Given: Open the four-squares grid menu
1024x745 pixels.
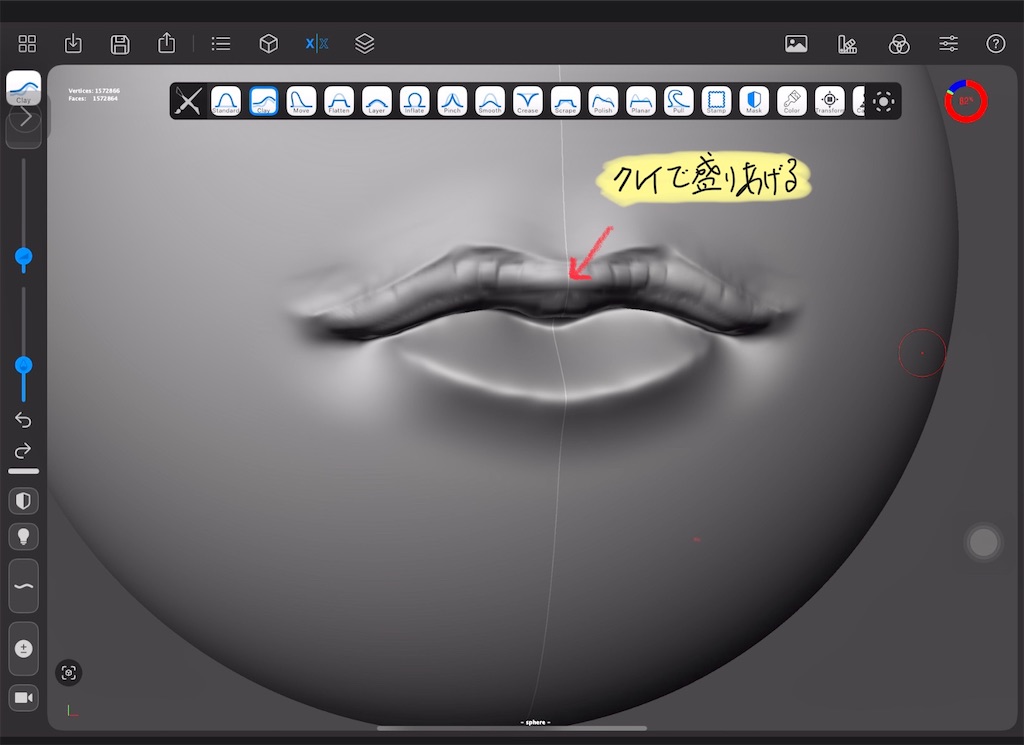Looking at the screenshot, I should click(x=27, y=44).
